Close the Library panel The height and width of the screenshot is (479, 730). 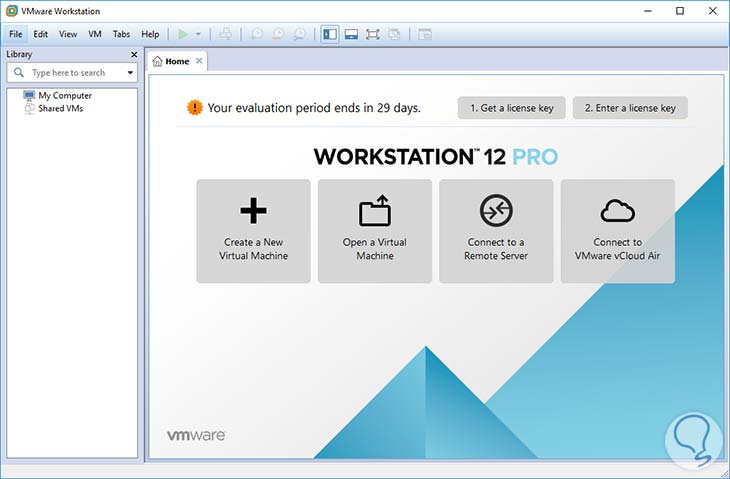134,54
